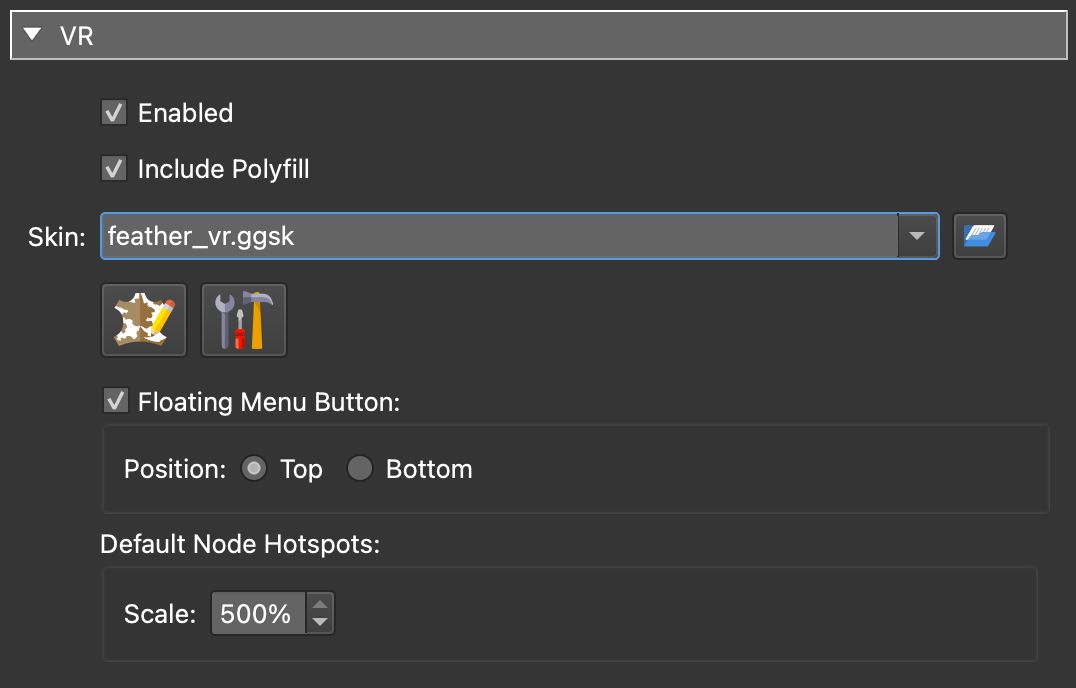The width and height of the screenshot is (1076, 688).
Task: Decrease Scale with the down stepper arrow
Action: [320, 621]
